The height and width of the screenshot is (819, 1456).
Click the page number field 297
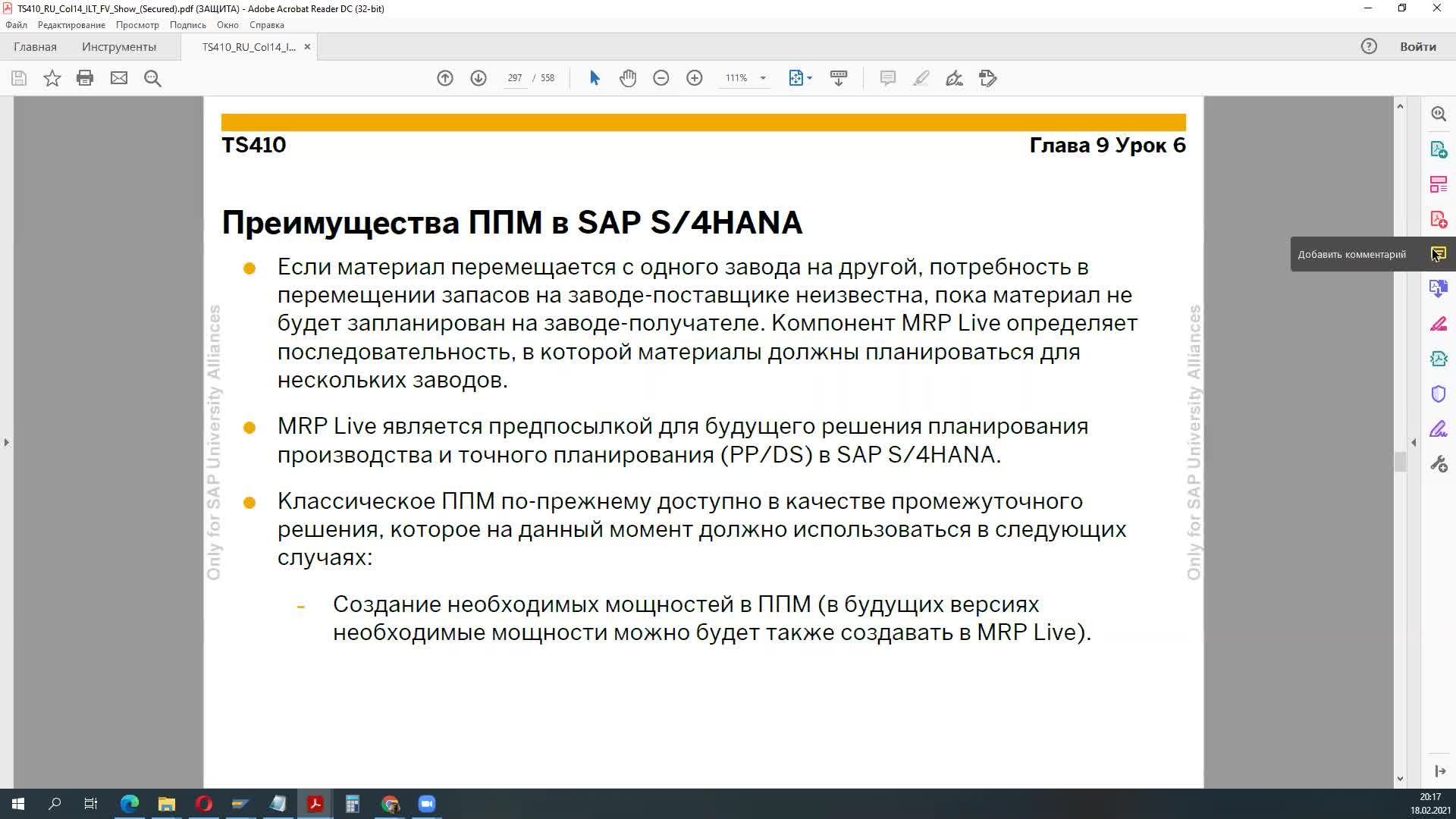515,78
